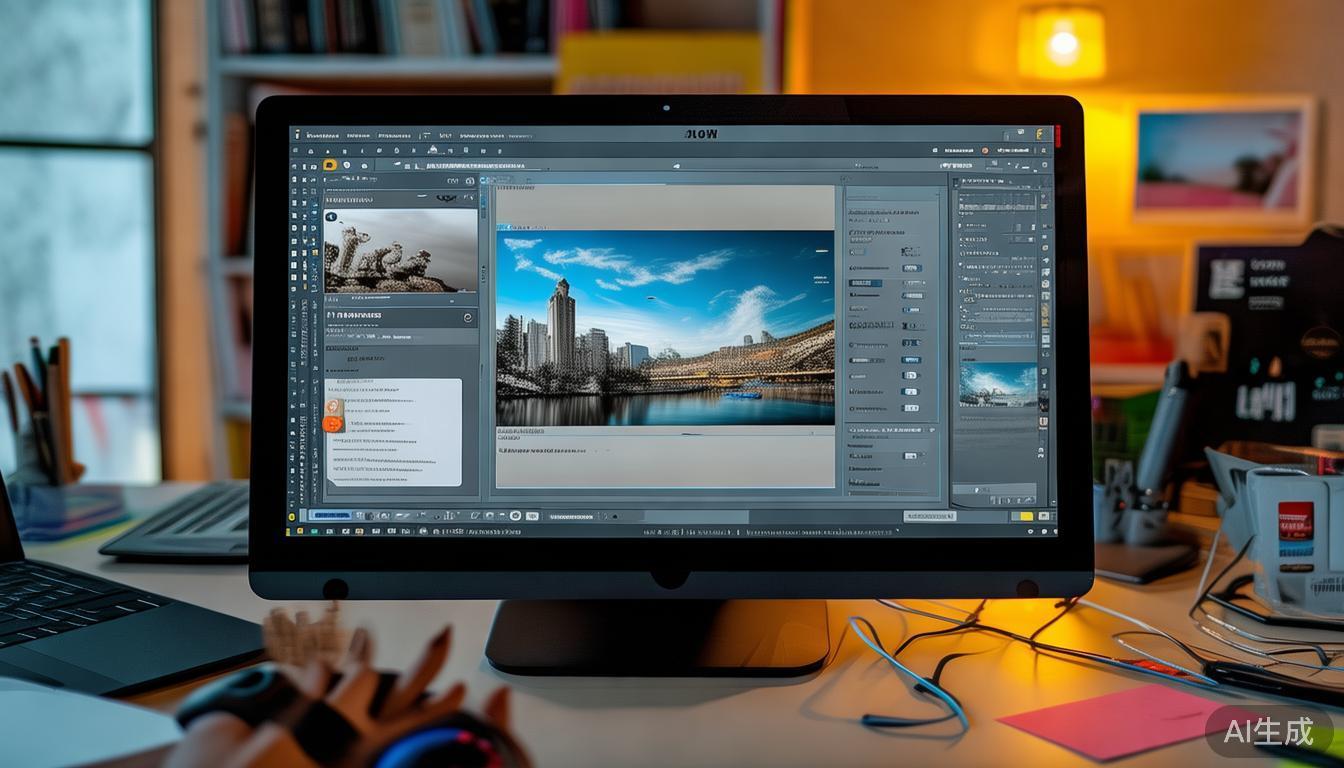Toggle the highlighted blue field in the settings panel

865,283
